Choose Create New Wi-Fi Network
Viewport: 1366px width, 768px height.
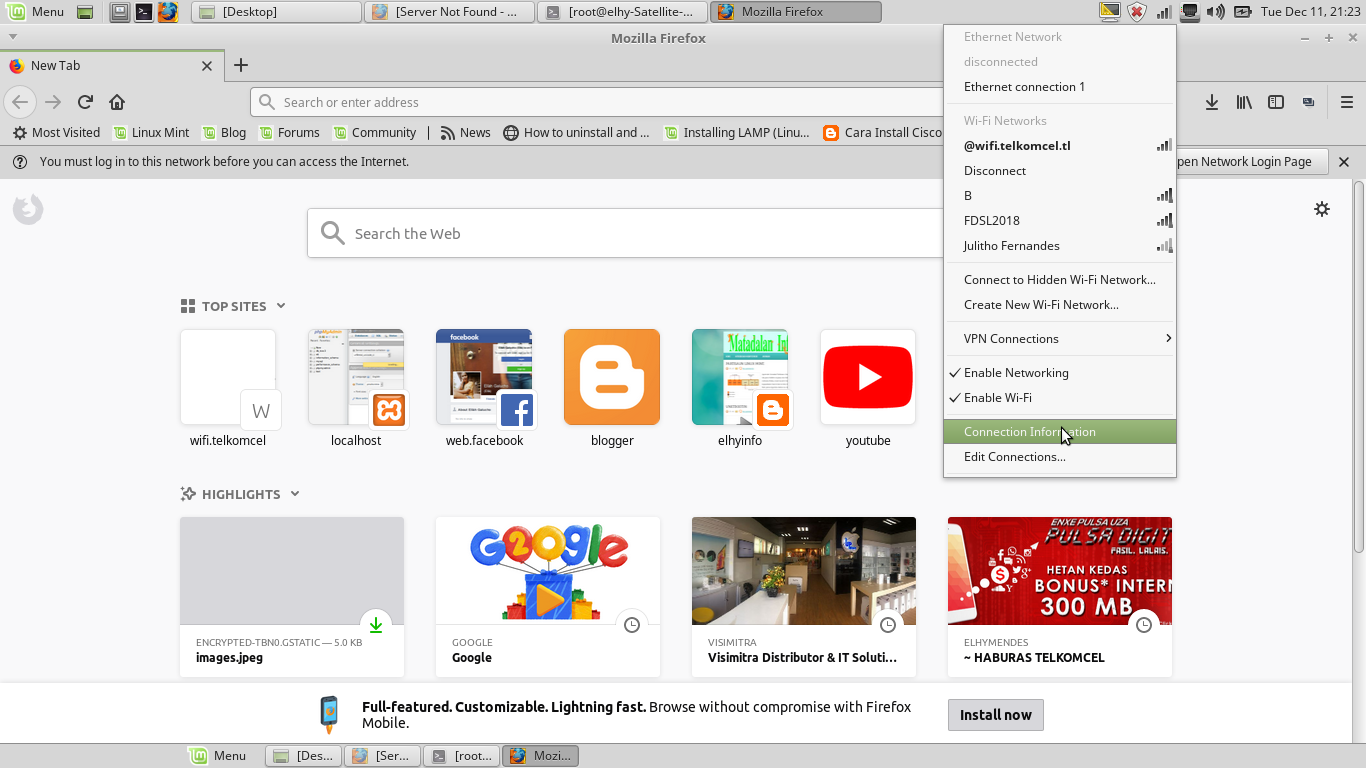pyautogui.click(x=1060, y=304)
